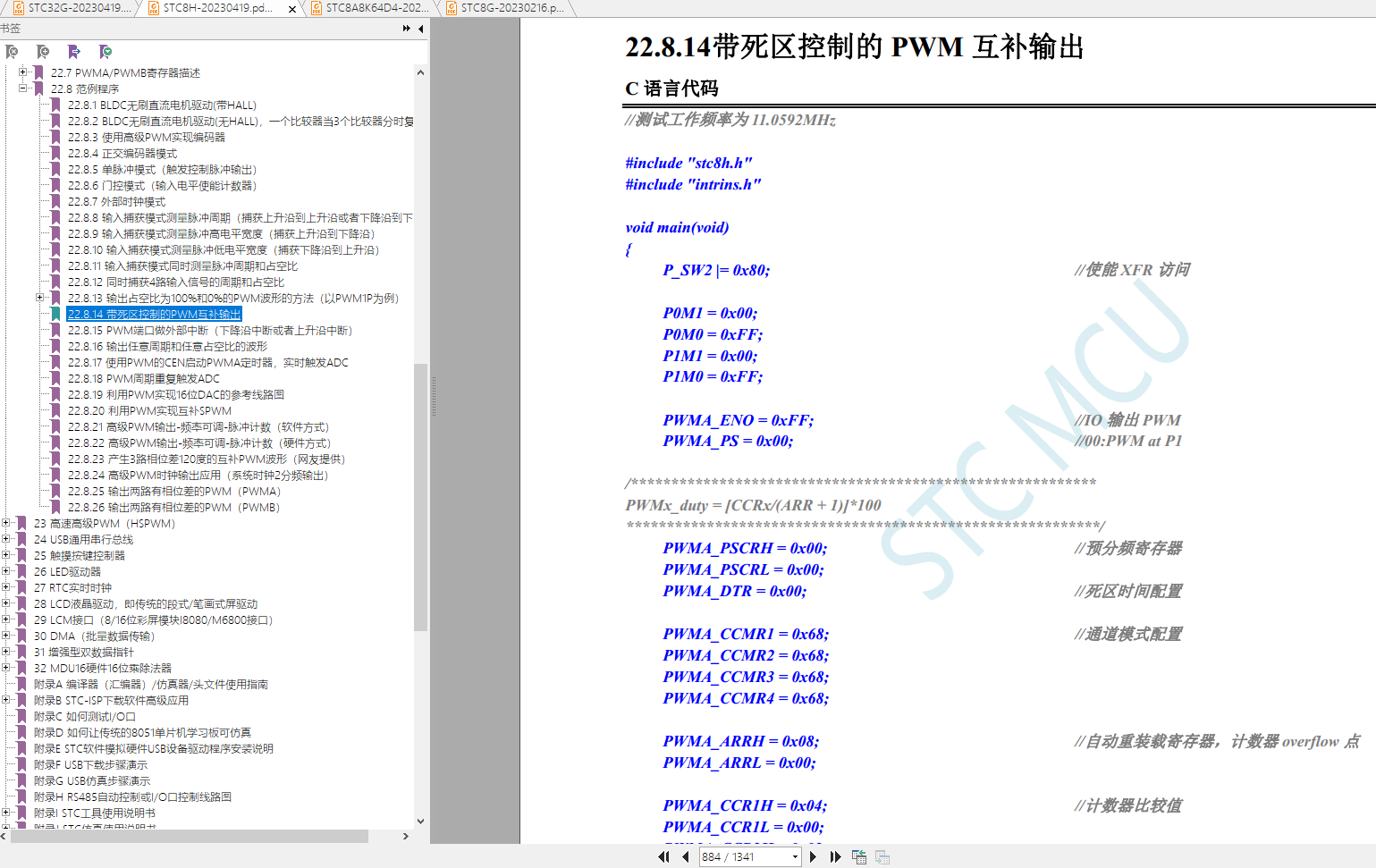
Task: Click the delete bookmark icon
Action: 12,52
